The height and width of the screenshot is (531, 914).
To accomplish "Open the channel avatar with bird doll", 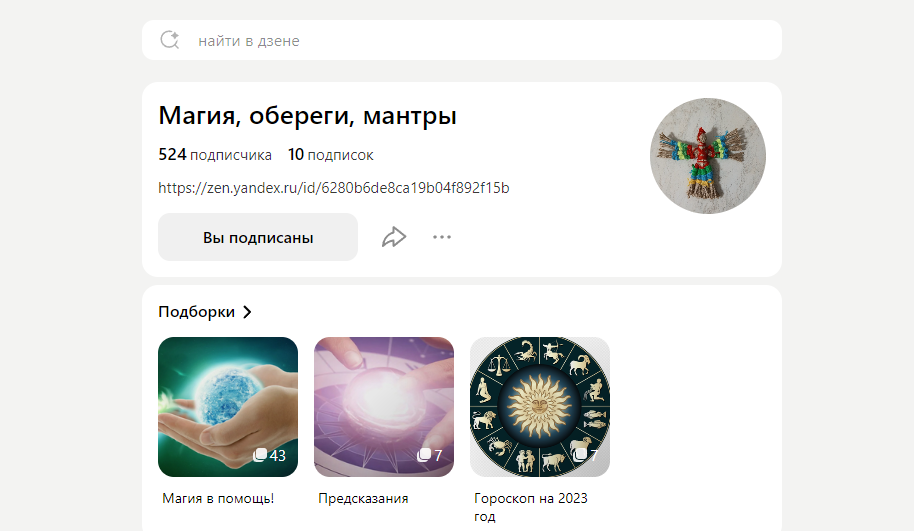I will tap(708, 156).
